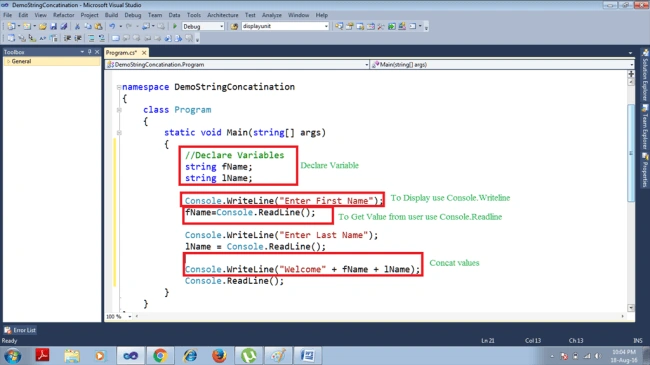
Task: Save Program.cs with the floppy disk icon
Action: (x=53, y=26)
